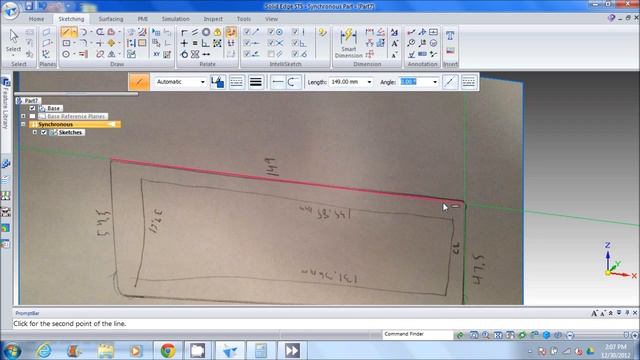The image size is (640, 360).
Task: Open the Angle value dropdown
Action: point(435,82)
